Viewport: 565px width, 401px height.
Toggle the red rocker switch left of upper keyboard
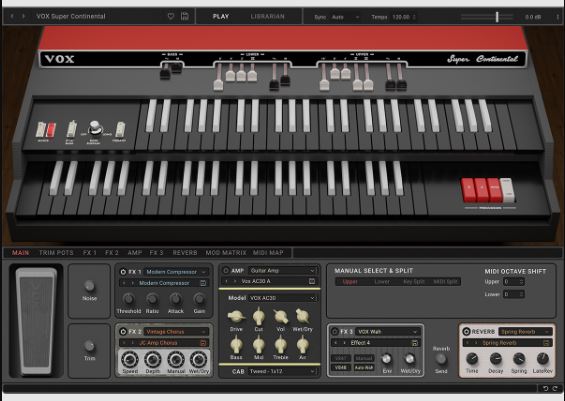point(52,130)
